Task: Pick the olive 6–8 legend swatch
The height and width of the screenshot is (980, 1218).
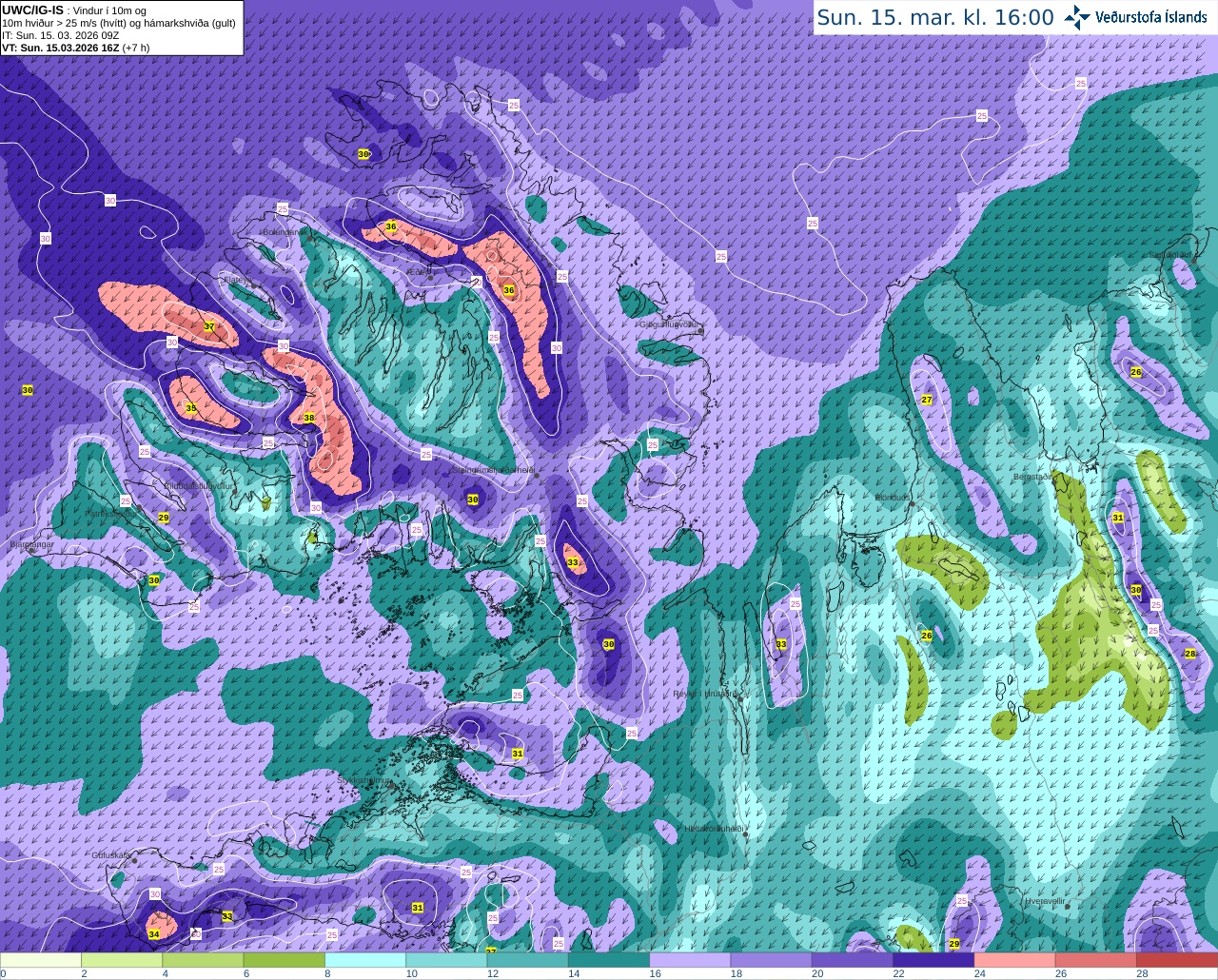Action: point(285,960)
